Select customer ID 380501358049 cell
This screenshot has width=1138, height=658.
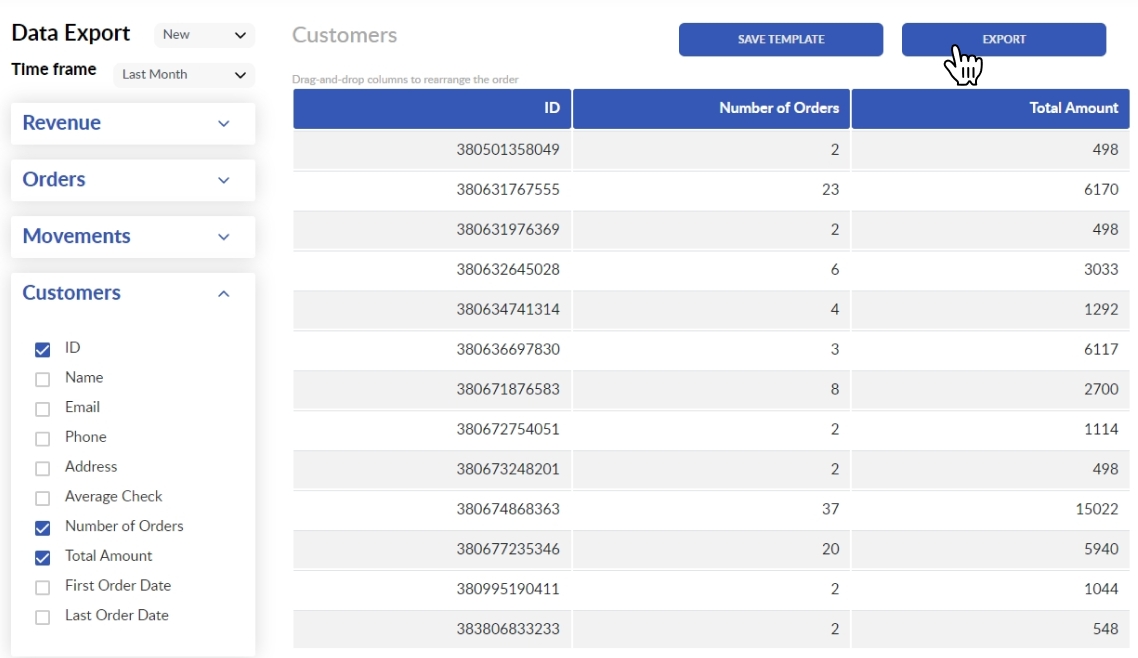432,150
